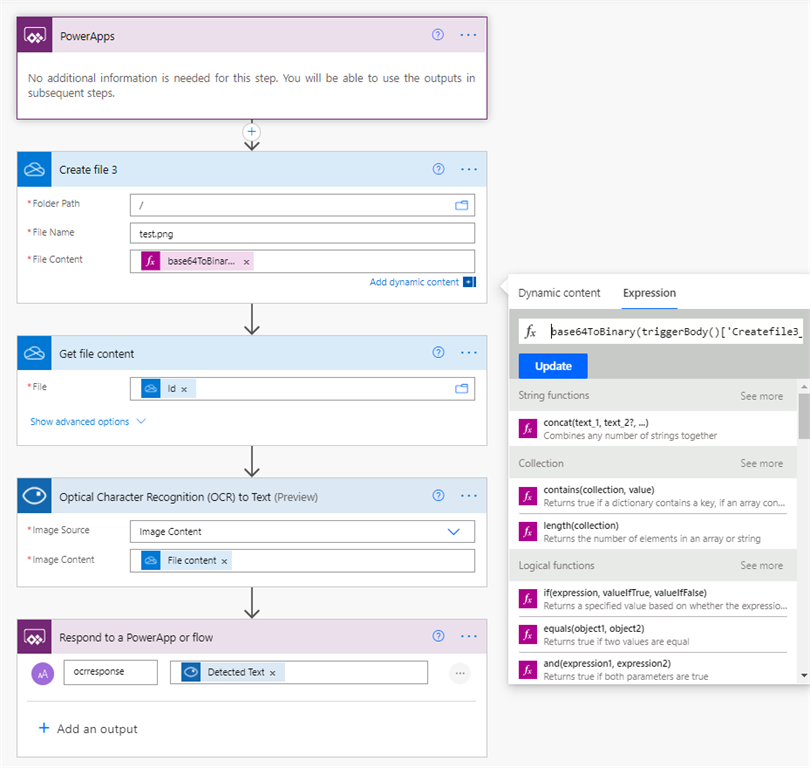
Task: Remove the File content token
Action: (x=224, y=561)
